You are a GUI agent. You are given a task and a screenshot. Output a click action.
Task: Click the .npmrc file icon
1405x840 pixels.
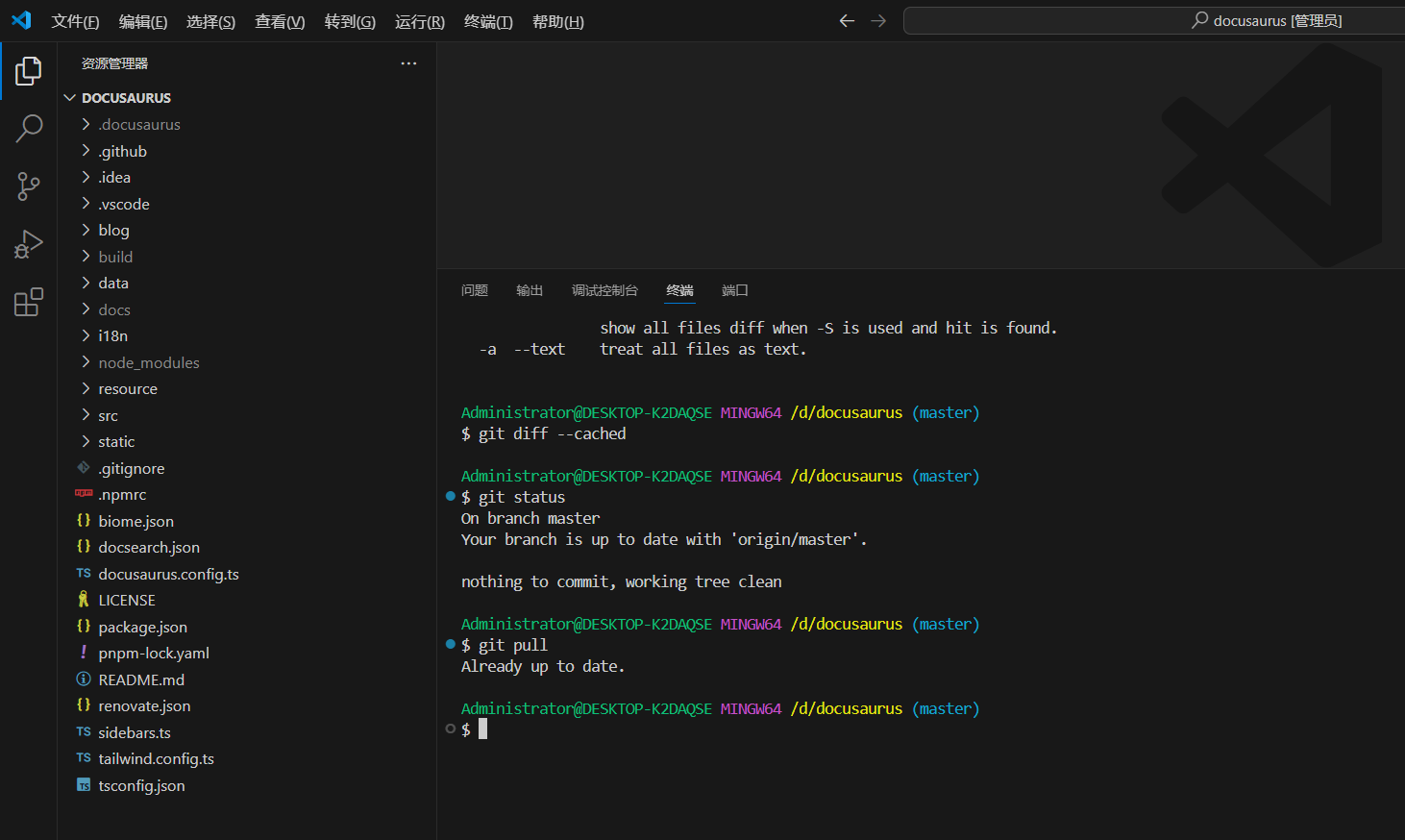[84, 494]
